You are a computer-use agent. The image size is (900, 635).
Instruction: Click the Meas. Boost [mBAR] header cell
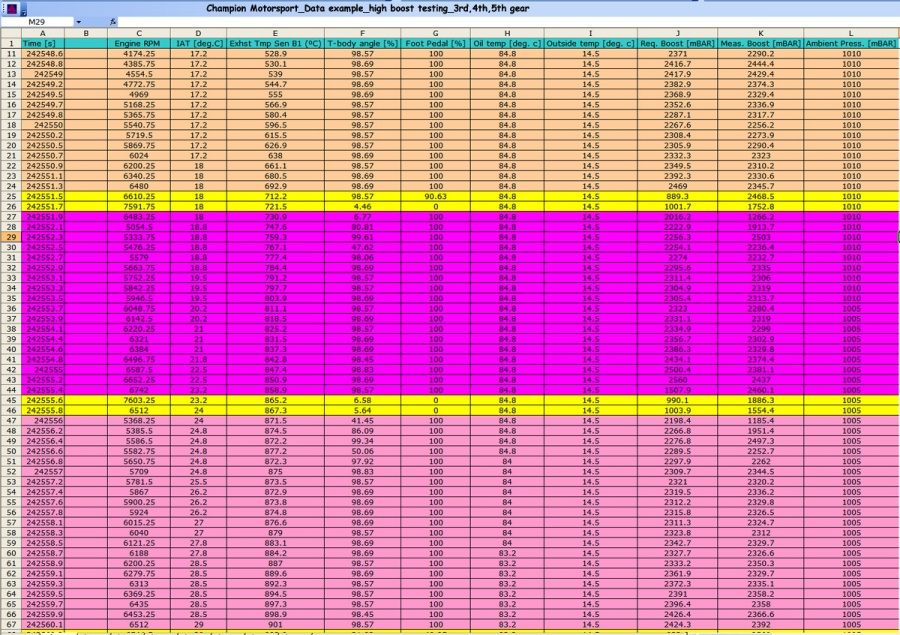point(760,44)
